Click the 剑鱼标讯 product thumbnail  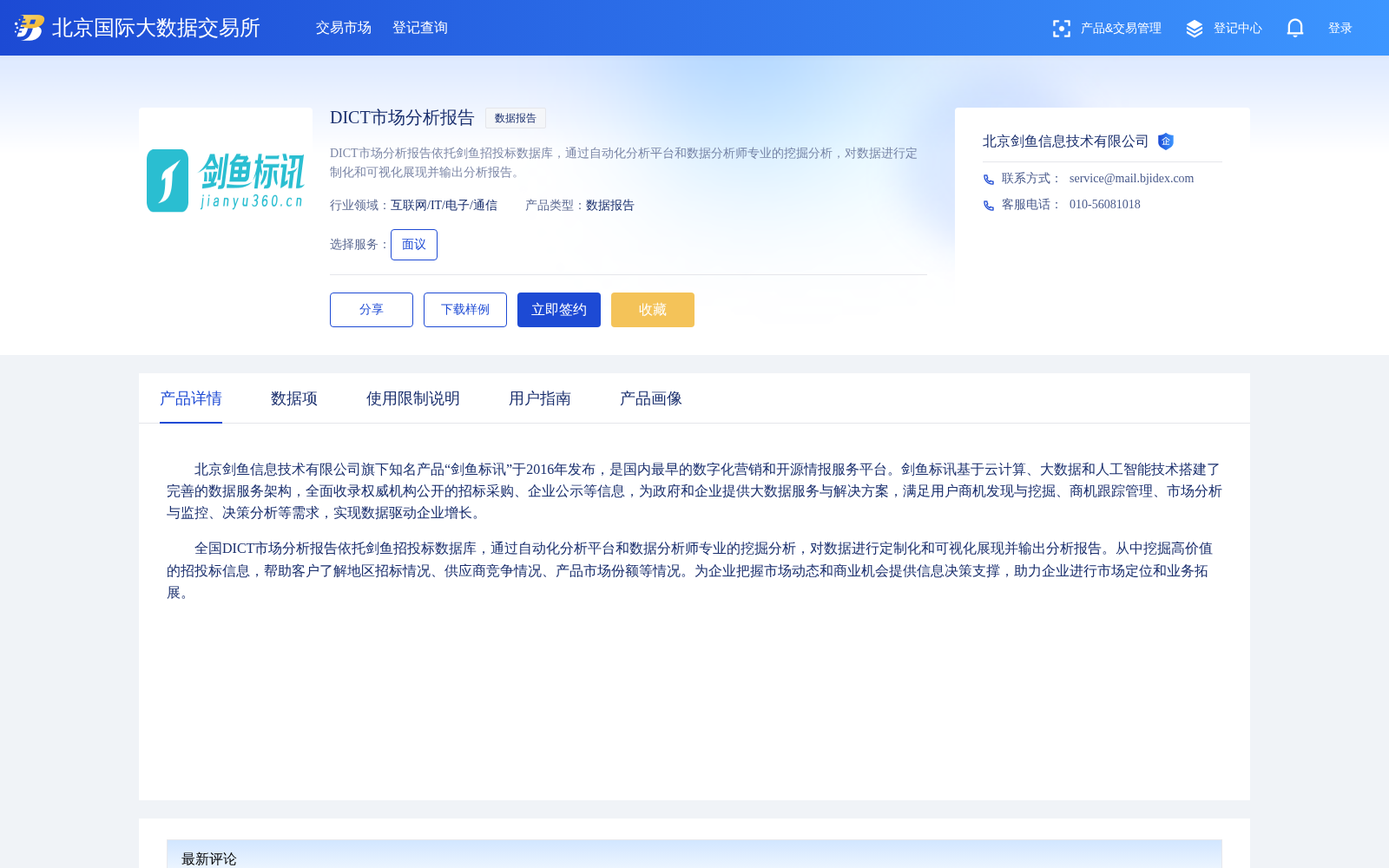coord(226,181)
